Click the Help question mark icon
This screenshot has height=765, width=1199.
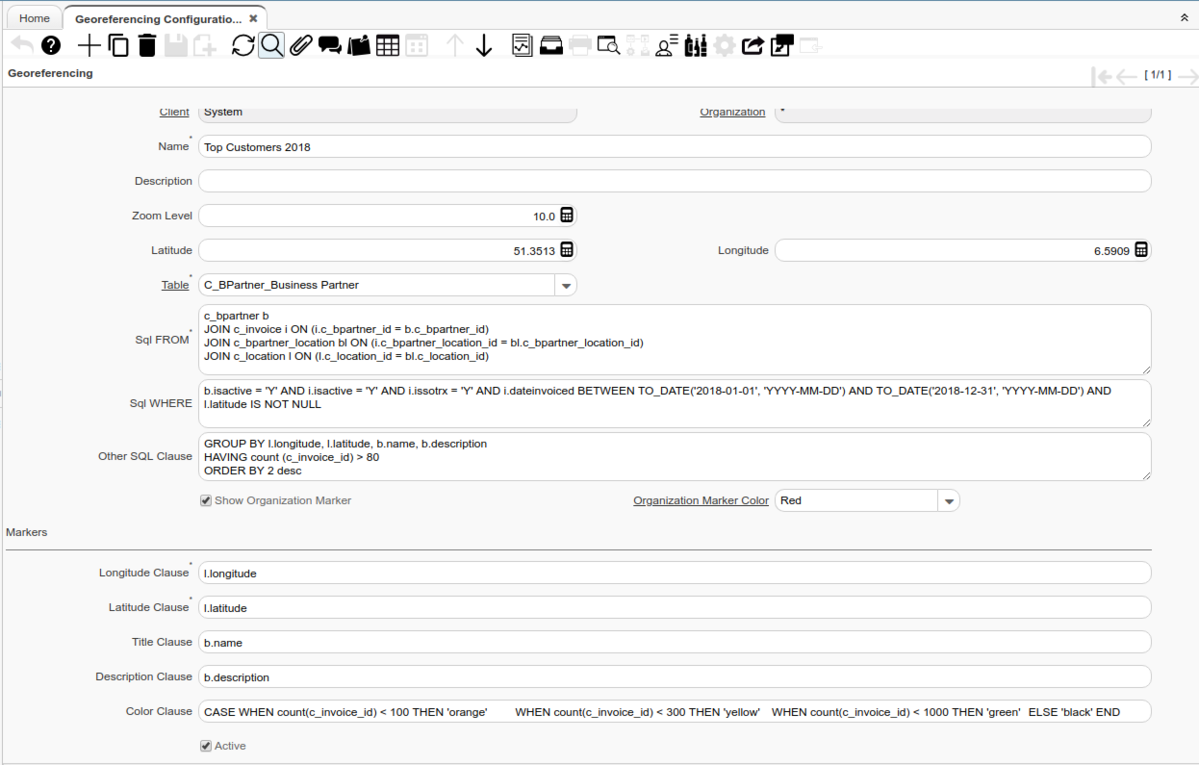coord(51,45)
